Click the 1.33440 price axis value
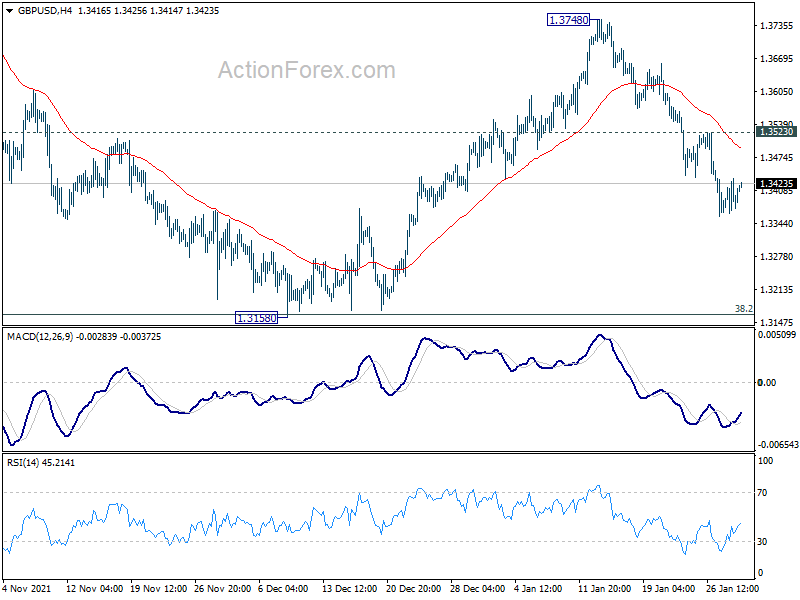 coord(777,223)
